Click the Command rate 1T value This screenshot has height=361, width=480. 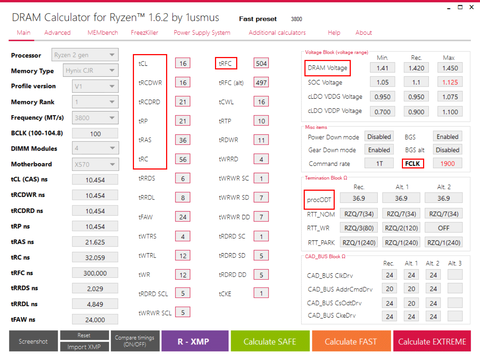point(379,163)
